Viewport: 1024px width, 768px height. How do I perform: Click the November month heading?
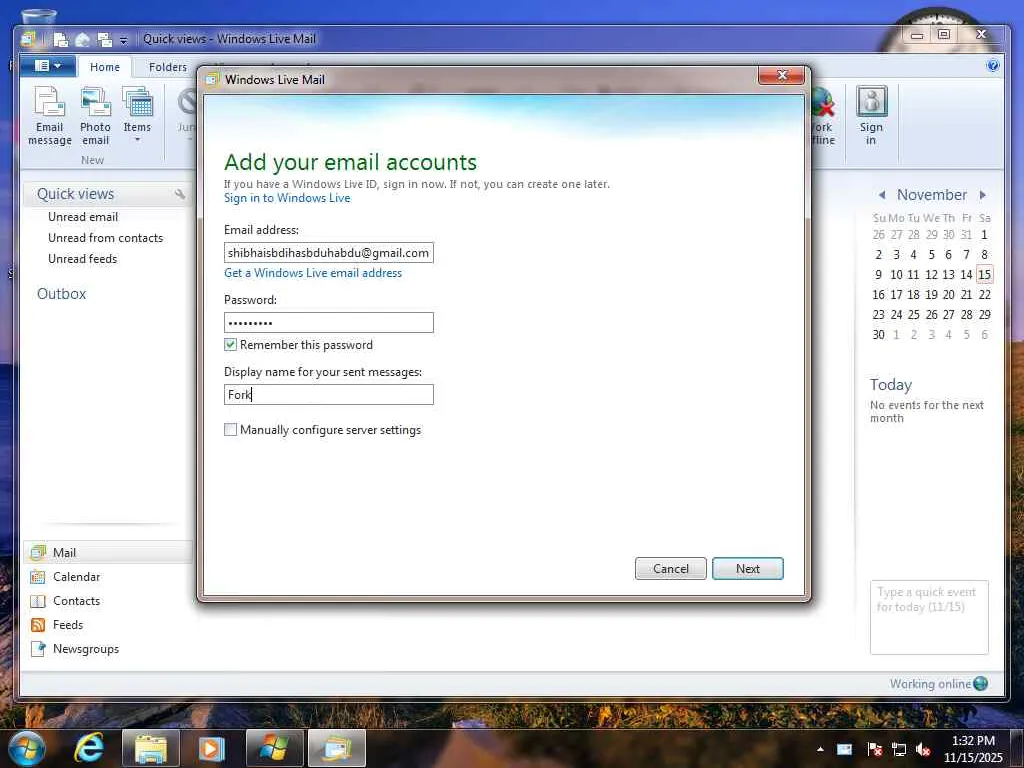[x=931, y=195]
